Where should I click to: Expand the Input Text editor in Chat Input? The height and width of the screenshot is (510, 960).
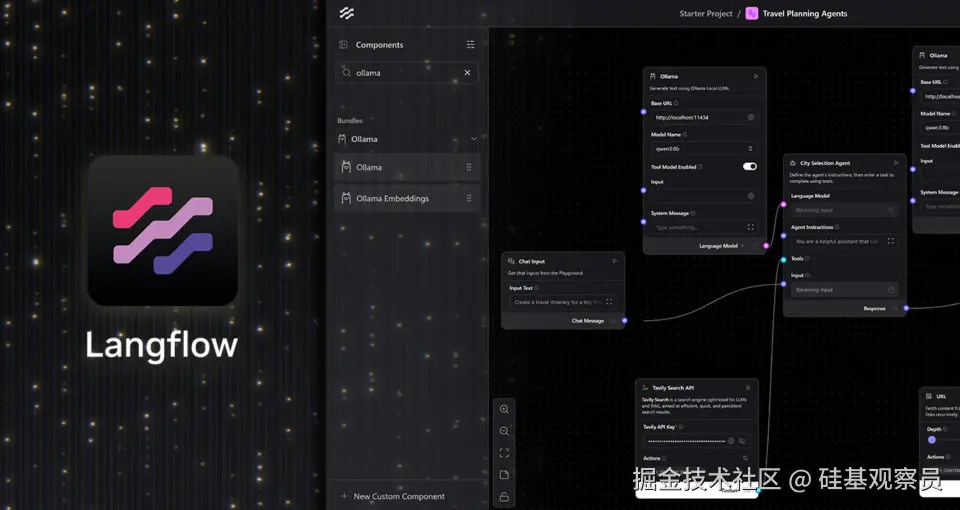pyautogui.click(x=609, y=302)
